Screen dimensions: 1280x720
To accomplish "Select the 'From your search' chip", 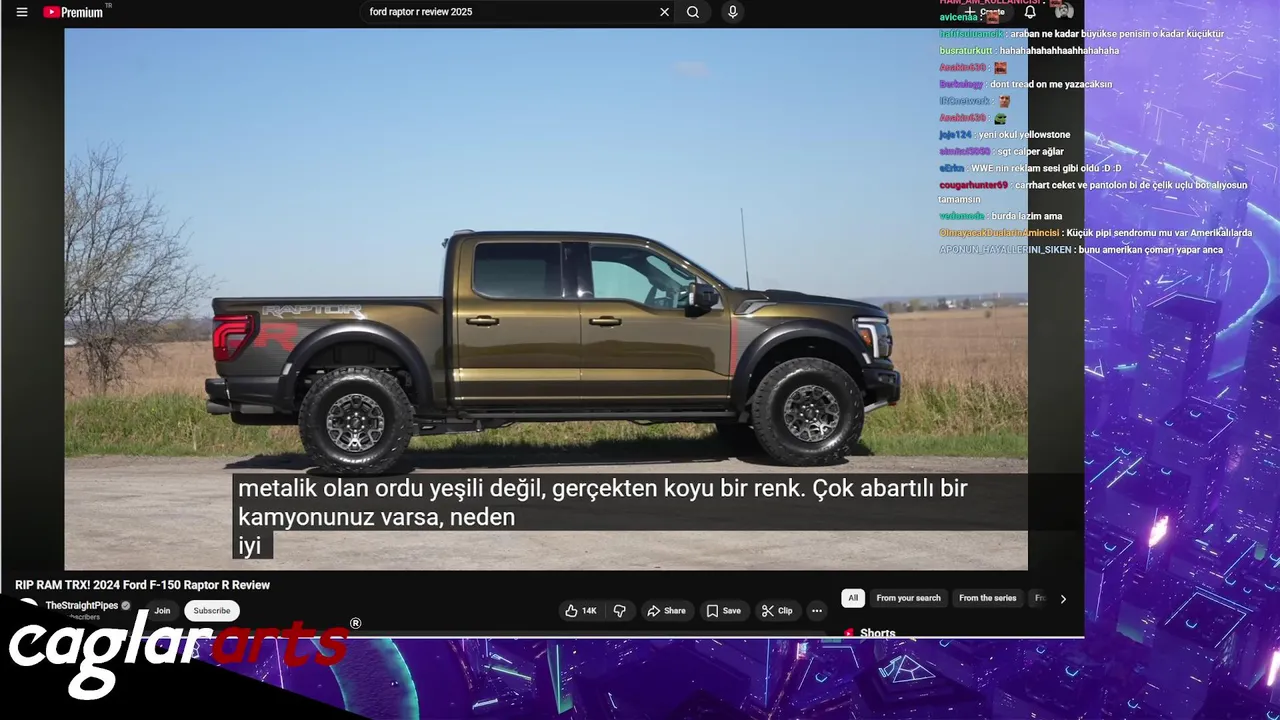I will tap(909, 598).
